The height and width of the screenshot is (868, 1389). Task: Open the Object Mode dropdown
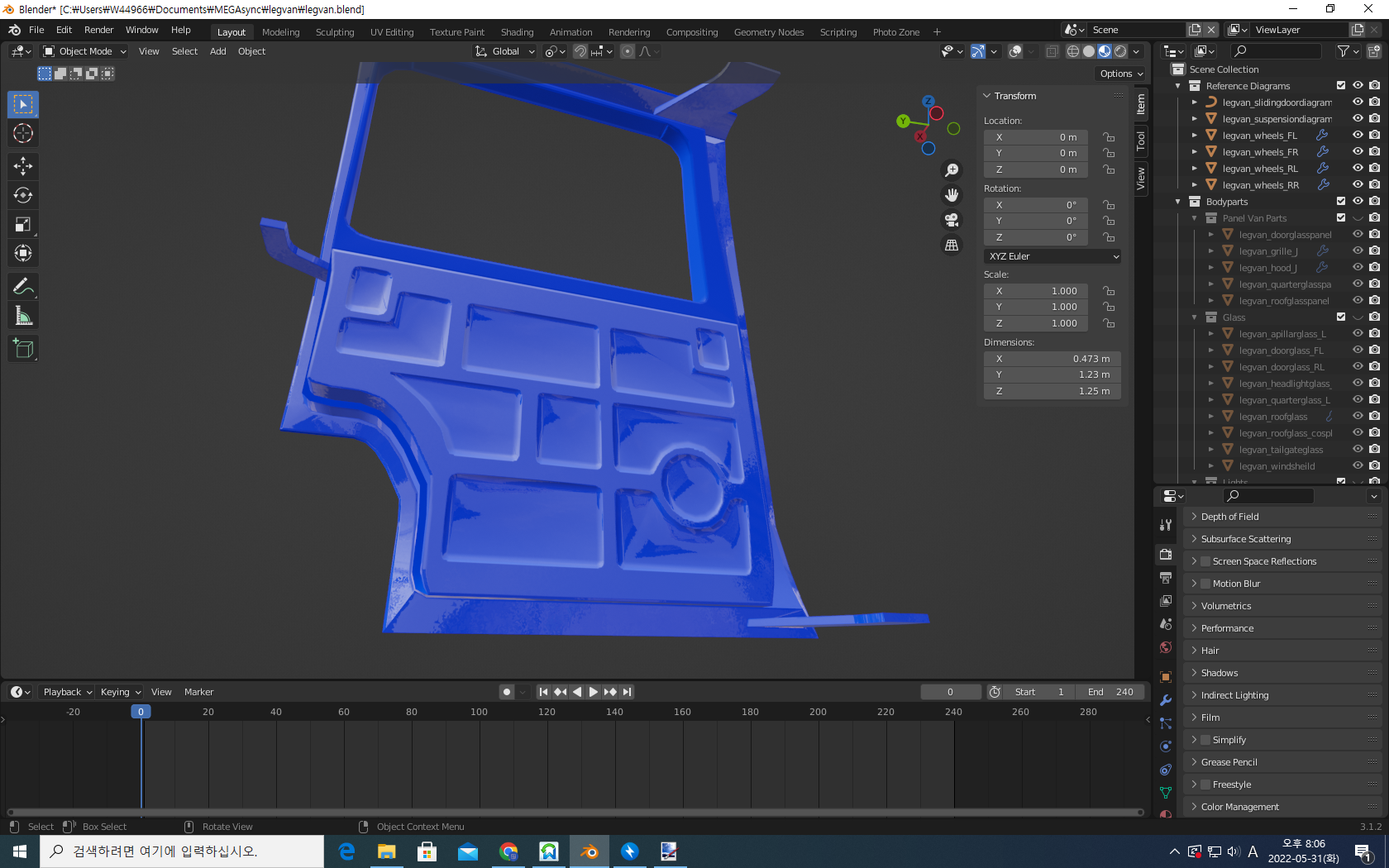tap(85, 51)
